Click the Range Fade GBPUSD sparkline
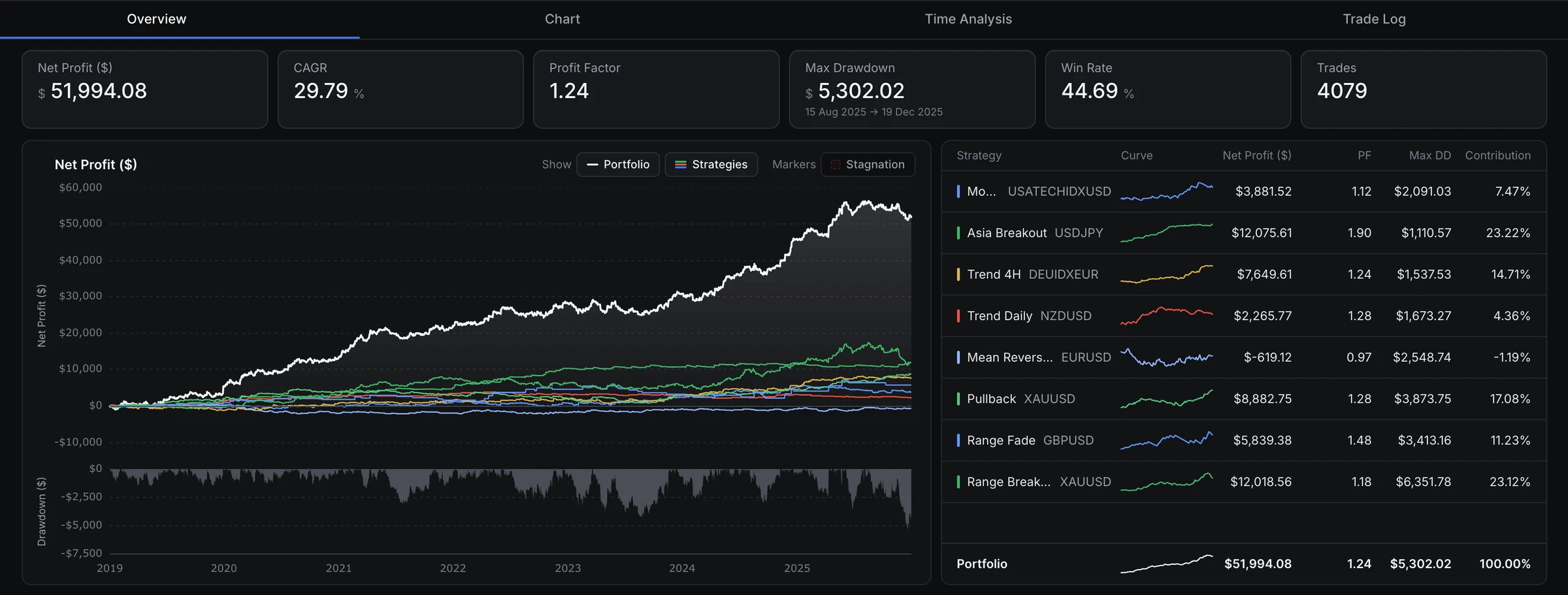 (1166, 440)
